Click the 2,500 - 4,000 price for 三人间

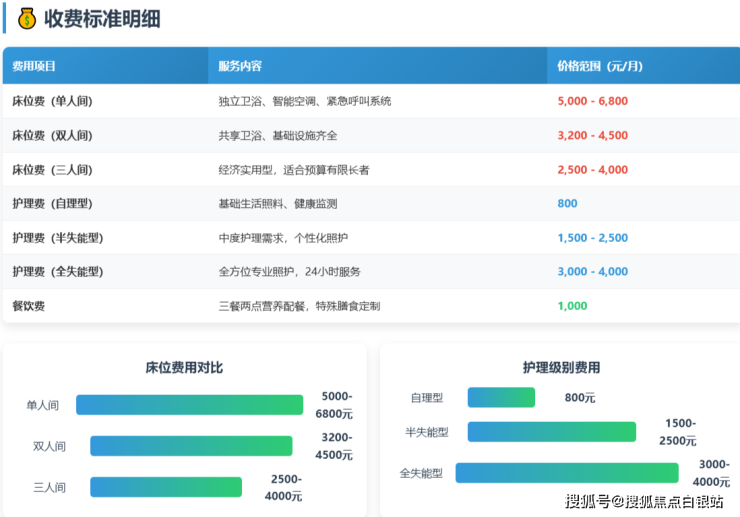pos(593,170)
